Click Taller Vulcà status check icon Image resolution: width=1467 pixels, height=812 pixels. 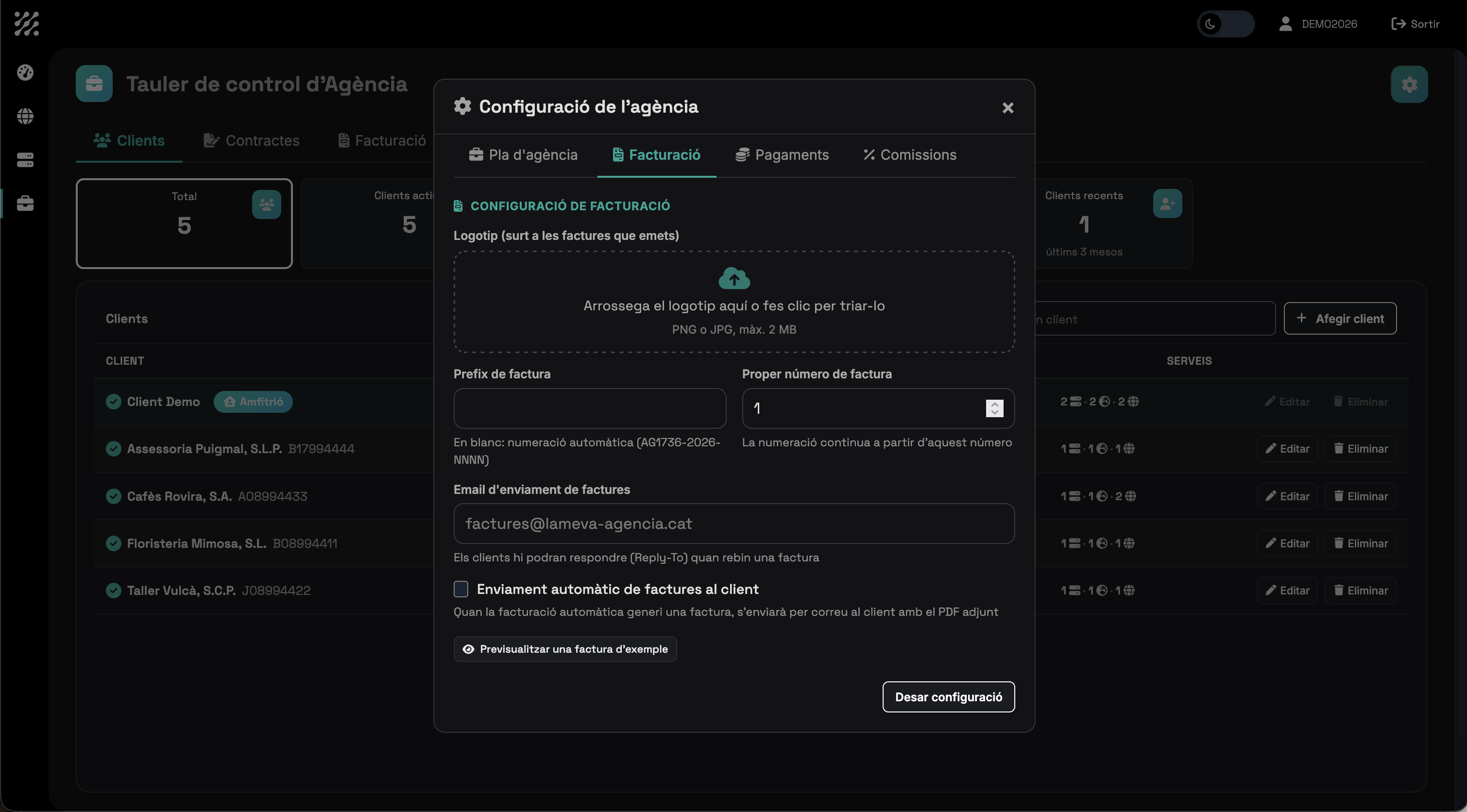[113, 591]
